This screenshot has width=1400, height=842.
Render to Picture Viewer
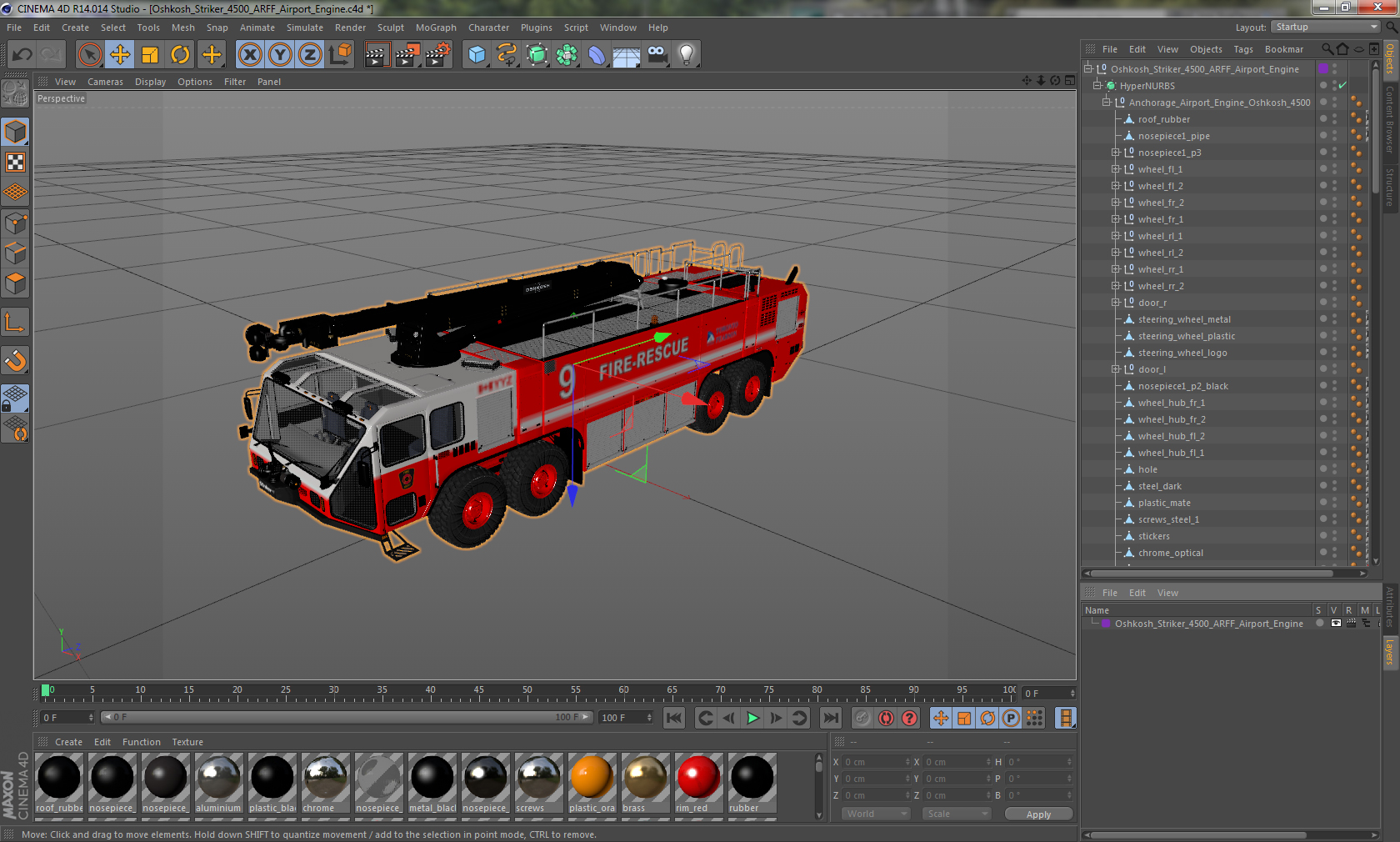407,55
